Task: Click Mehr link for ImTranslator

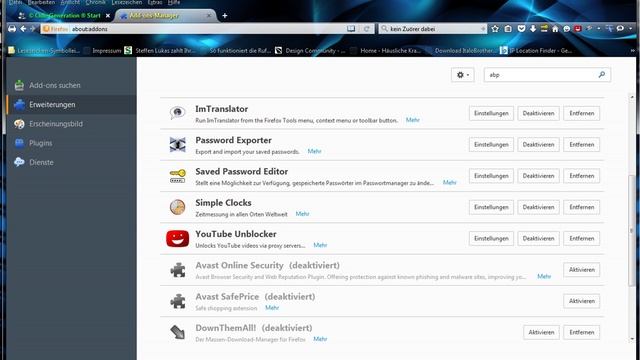Action: (413, 120)
